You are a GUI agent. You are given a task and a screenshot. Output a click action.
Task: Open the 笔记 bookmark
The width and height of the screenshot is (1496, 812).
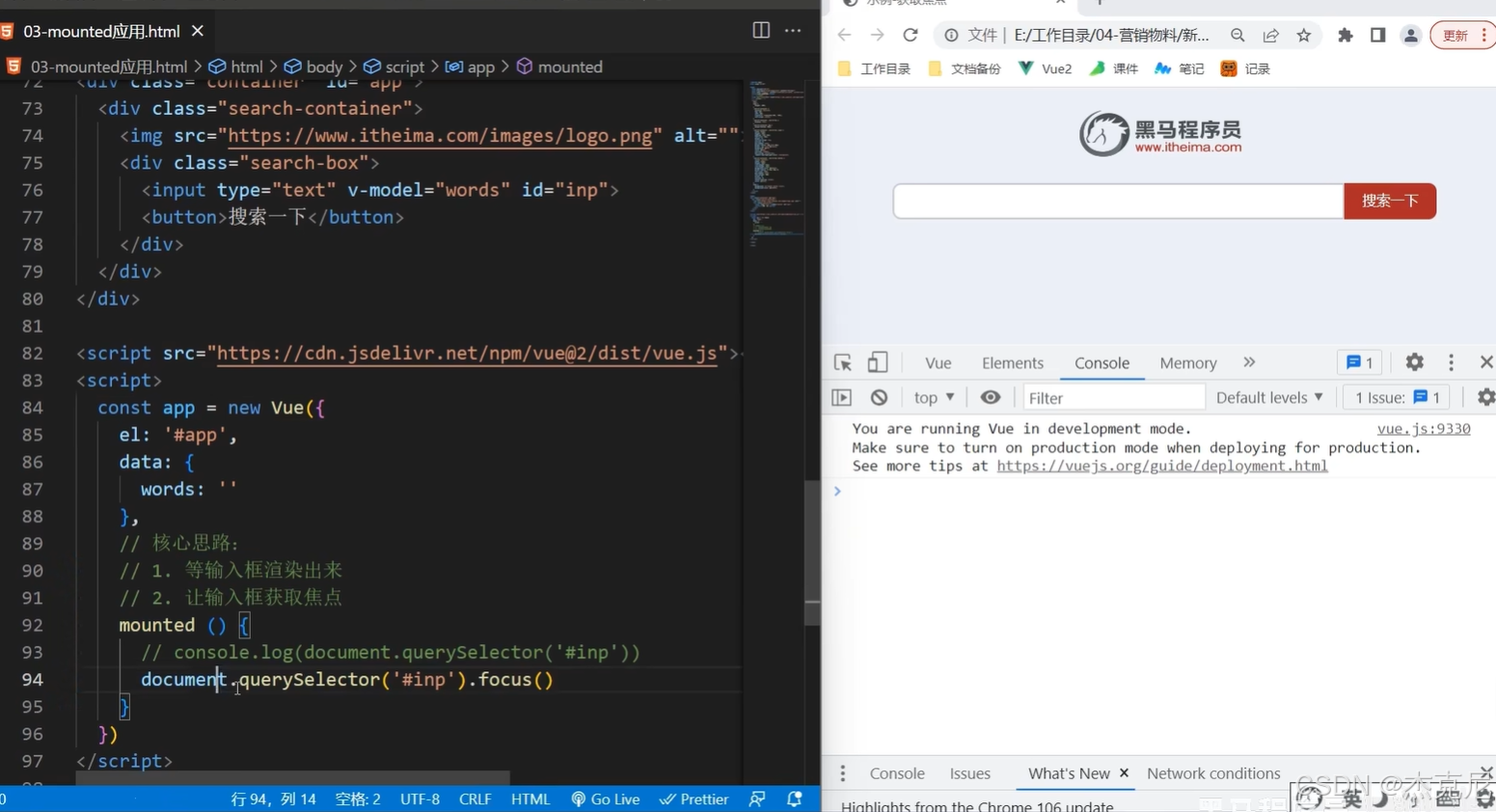tap(1180, 68)
